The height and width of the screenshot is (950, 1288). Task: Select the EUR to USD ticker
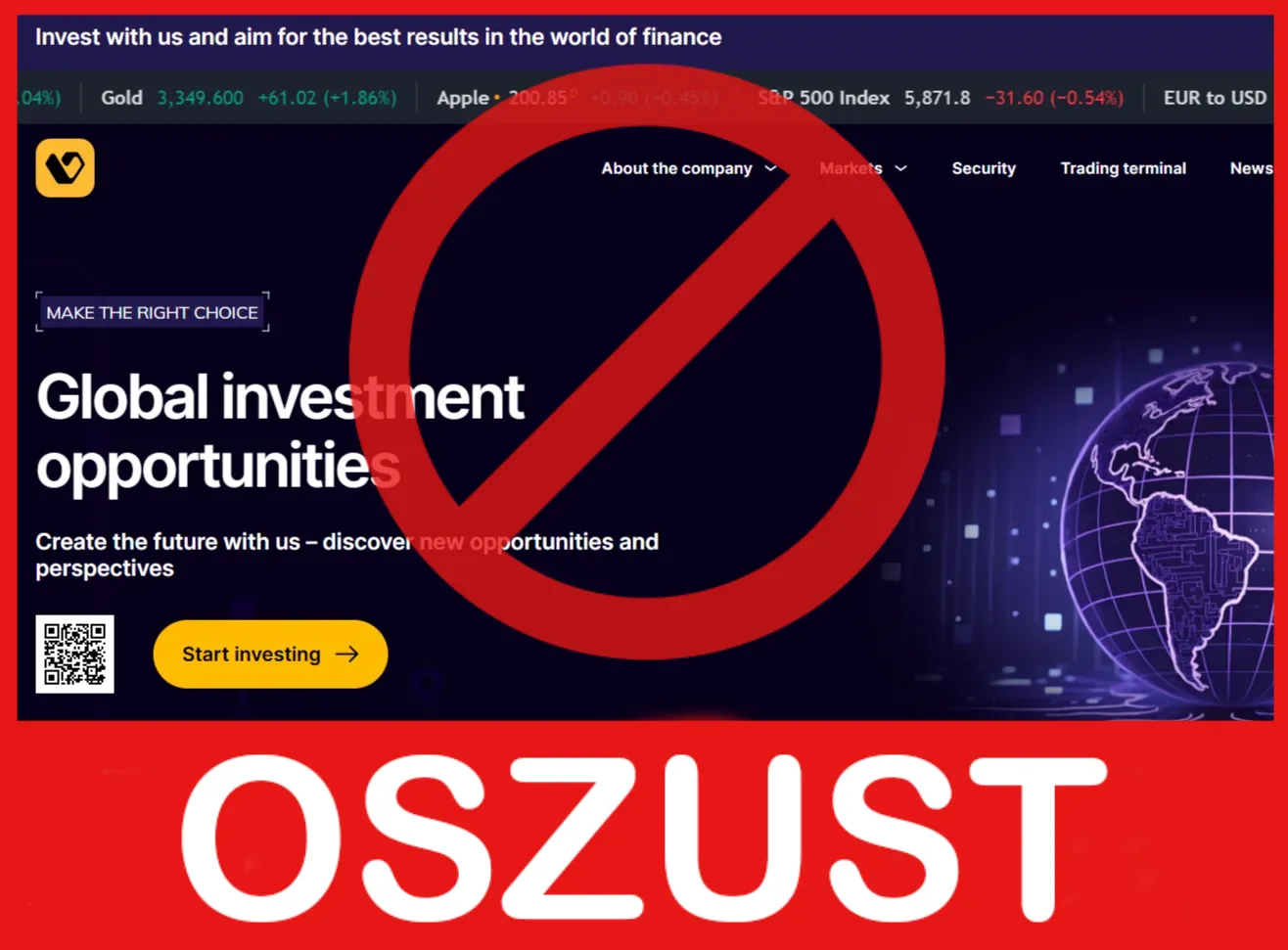click(x=1216, y=98)
